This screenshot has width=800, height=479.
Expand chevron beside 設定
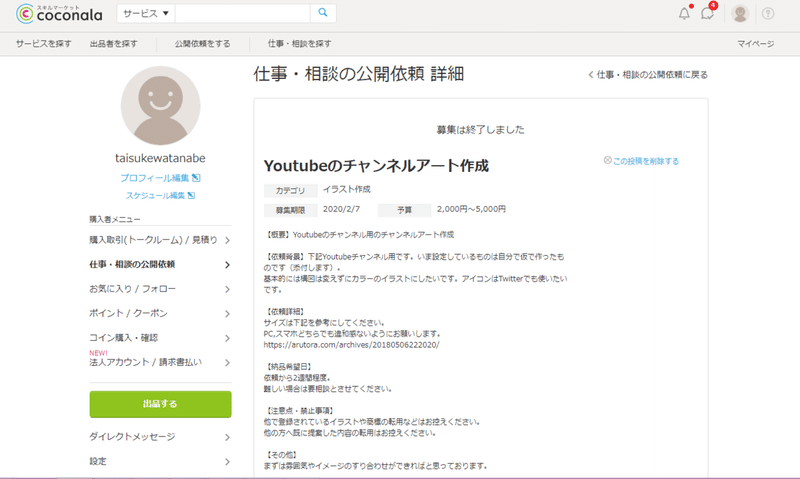pyautogui.click(x=227, y=462)
